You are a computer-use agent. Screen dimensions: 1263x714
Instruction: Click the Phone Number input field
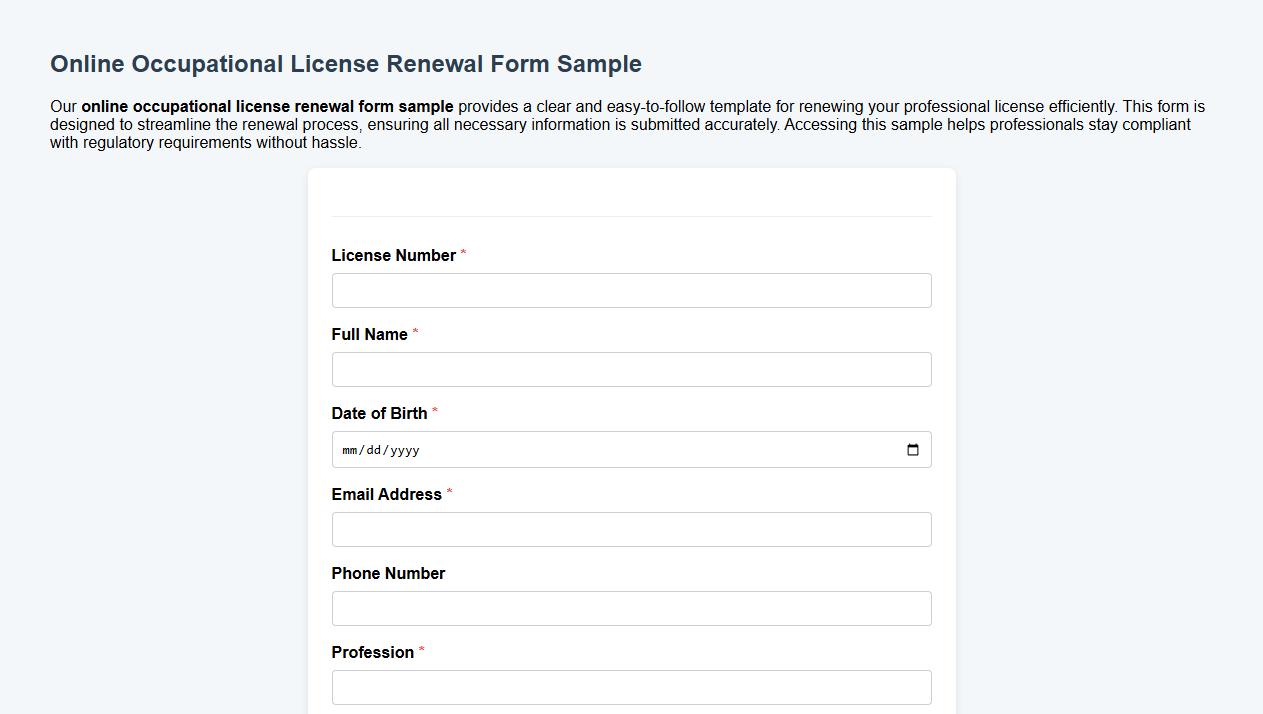(x=631, y=608)
